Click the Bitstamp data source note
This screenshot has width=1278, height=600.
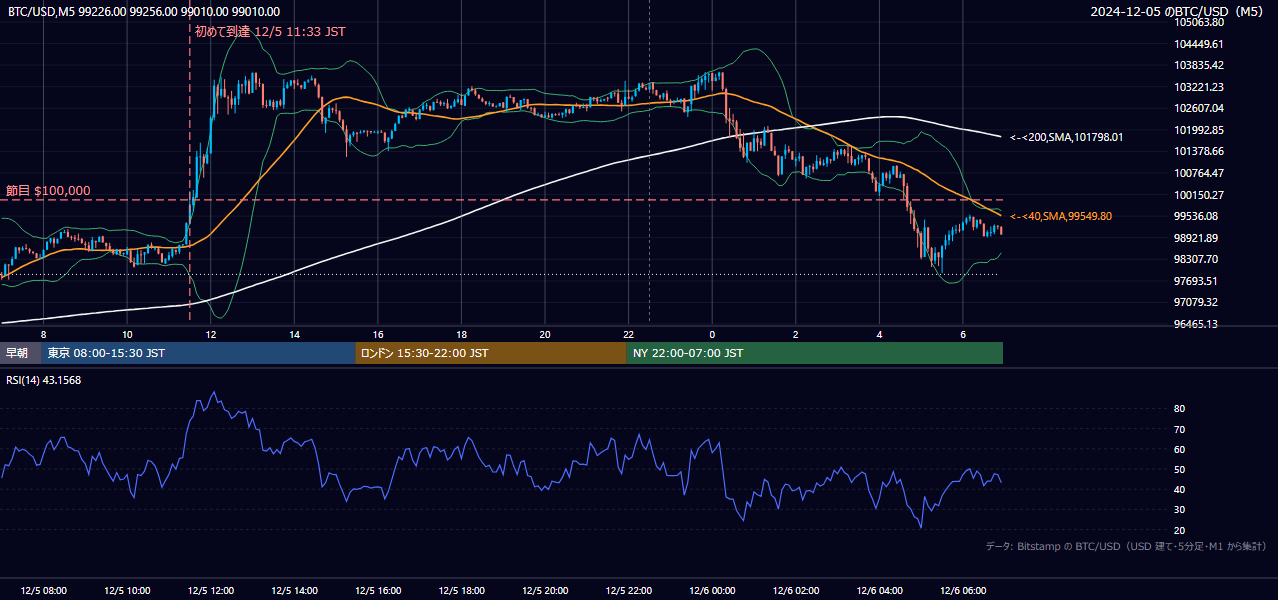tap(1126, 546)
